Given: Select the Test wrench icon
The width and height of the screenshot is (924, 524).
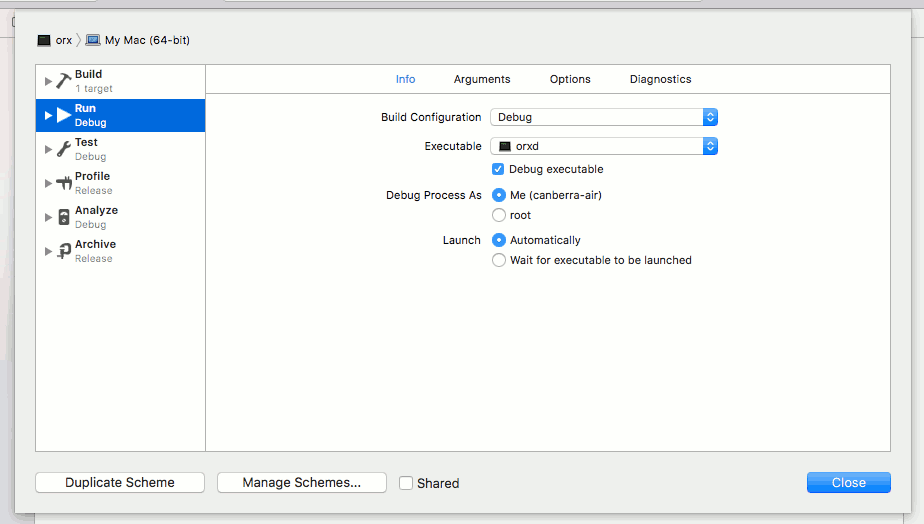Looking at the screenshot, I should click(x=64, y=149).
